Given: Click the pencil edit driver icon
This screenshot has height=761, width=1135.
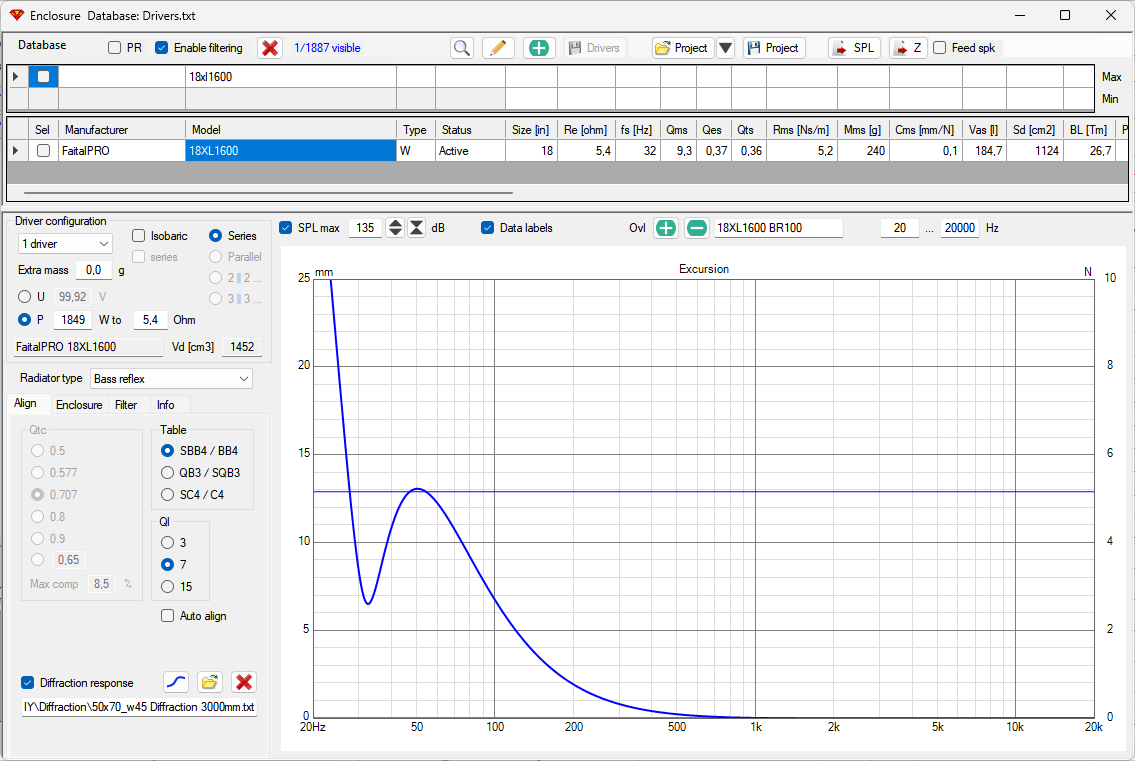Looking at the screenshot, I should click(498, 48).
